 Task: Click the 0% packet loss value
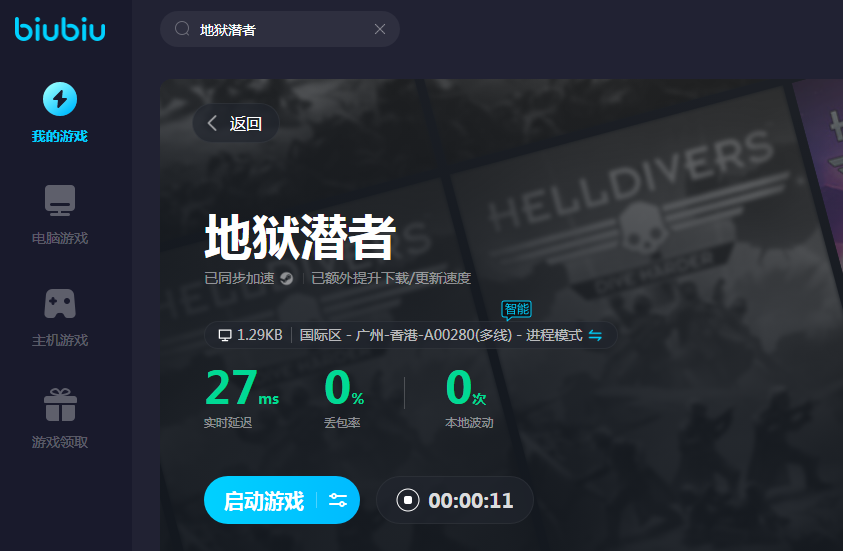pyautogui.click(x=344, y=387)
